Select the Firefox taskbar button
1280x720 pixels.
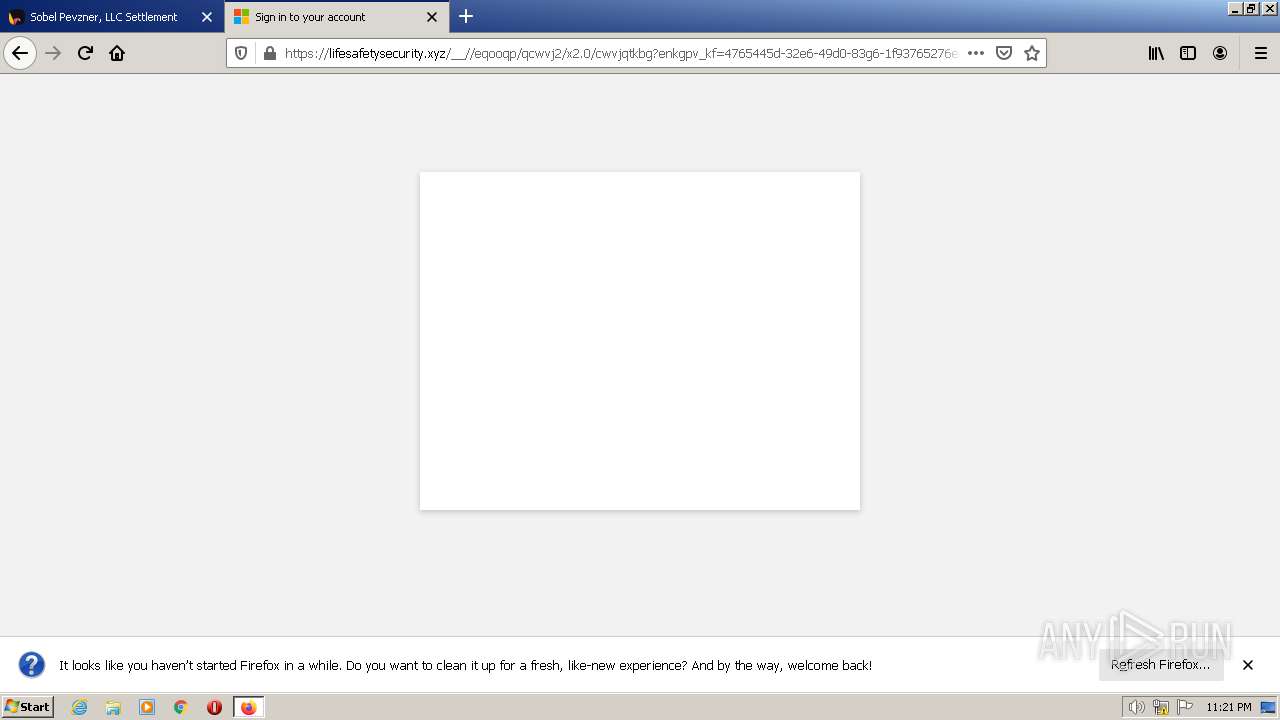click(x=248, y=707)
